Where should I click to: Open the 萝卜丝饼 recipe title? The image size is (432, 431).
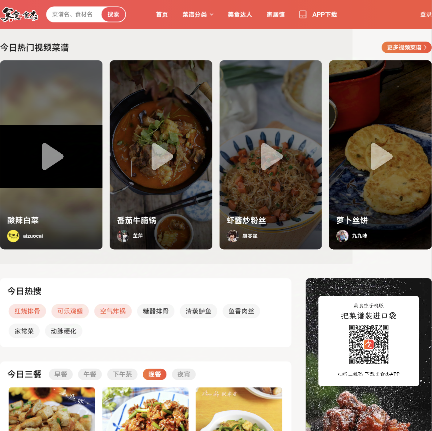(352, 220)
